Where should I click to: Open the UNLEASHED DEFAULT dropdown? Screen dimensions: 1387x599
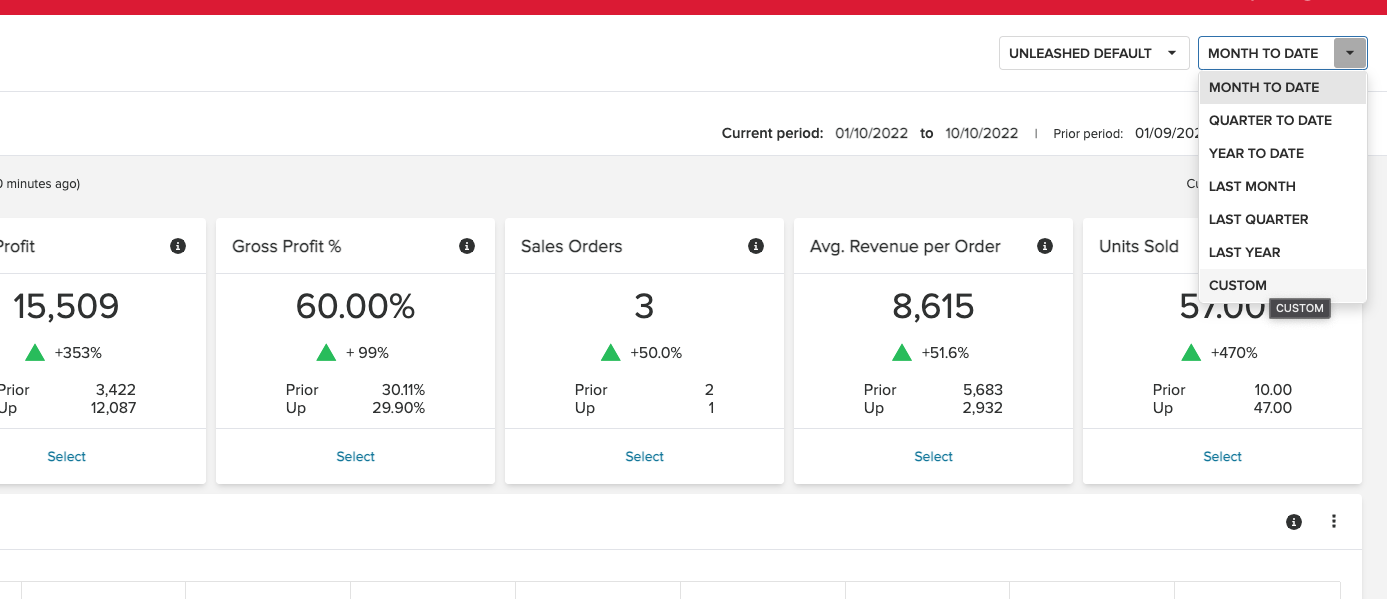click(x=1094, y=52)
